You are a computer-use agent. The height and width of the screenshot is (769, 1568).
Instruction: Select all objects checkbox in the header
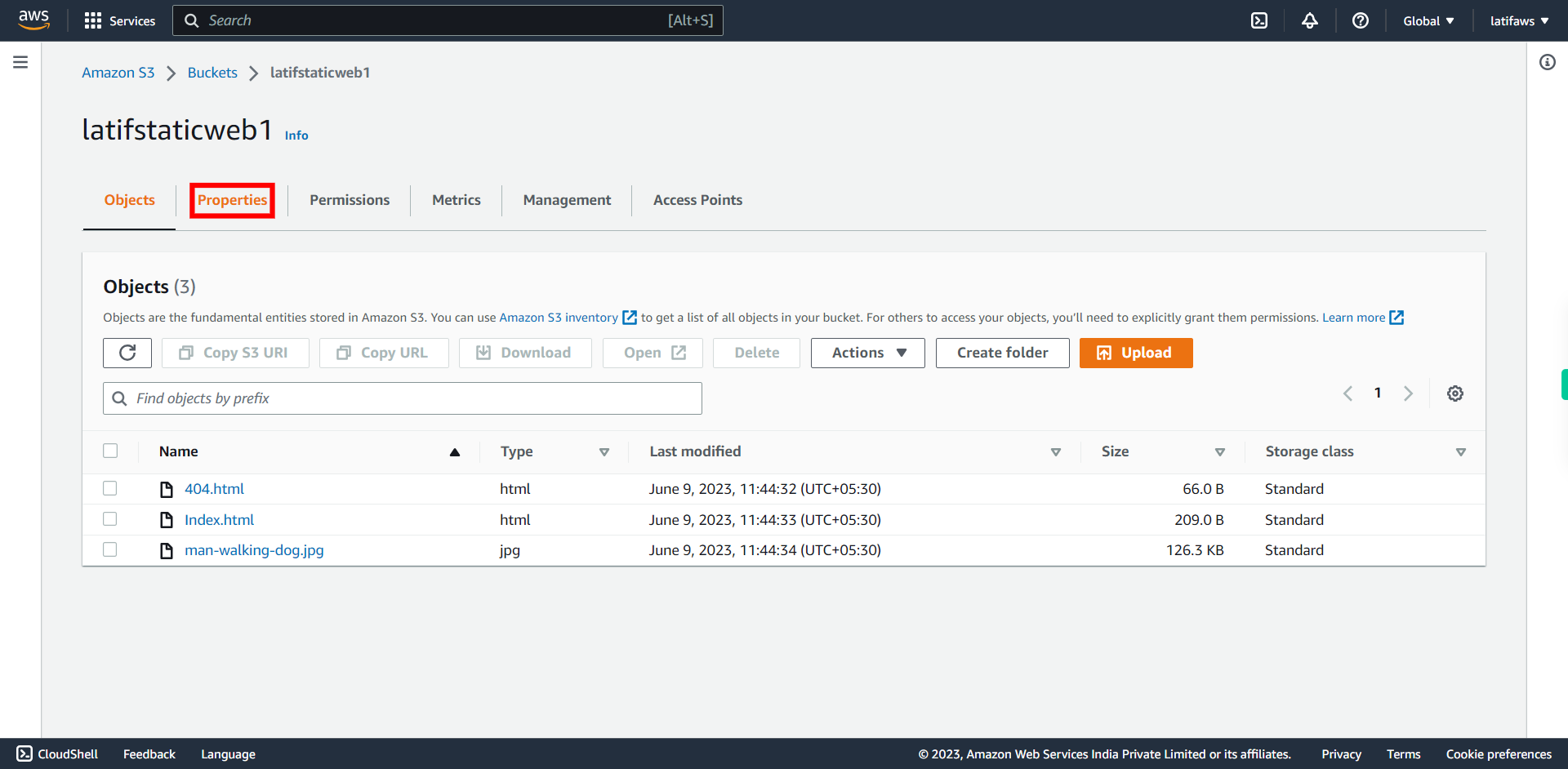tap(110, 451)
